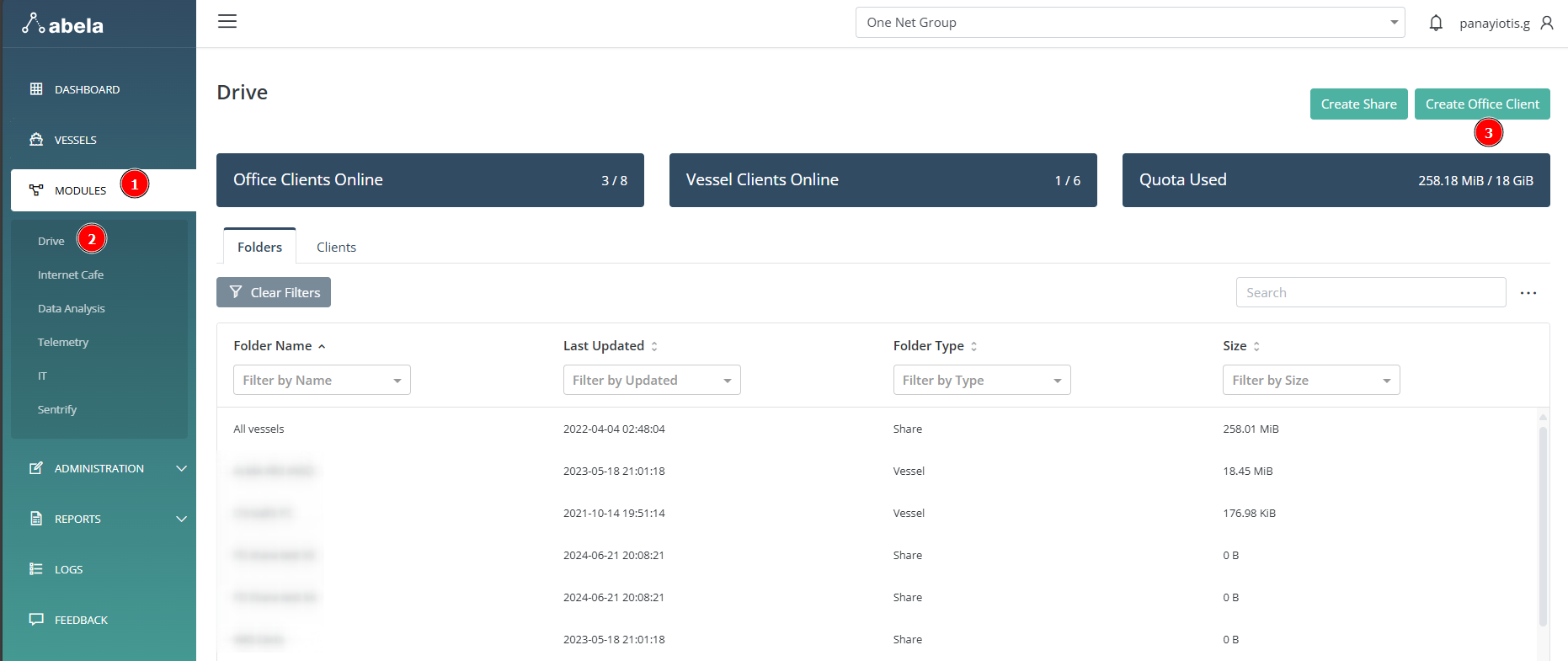Click the Create Office Client button
The height and width of the screenshot is (661, 1568).
pos(1482,104)
